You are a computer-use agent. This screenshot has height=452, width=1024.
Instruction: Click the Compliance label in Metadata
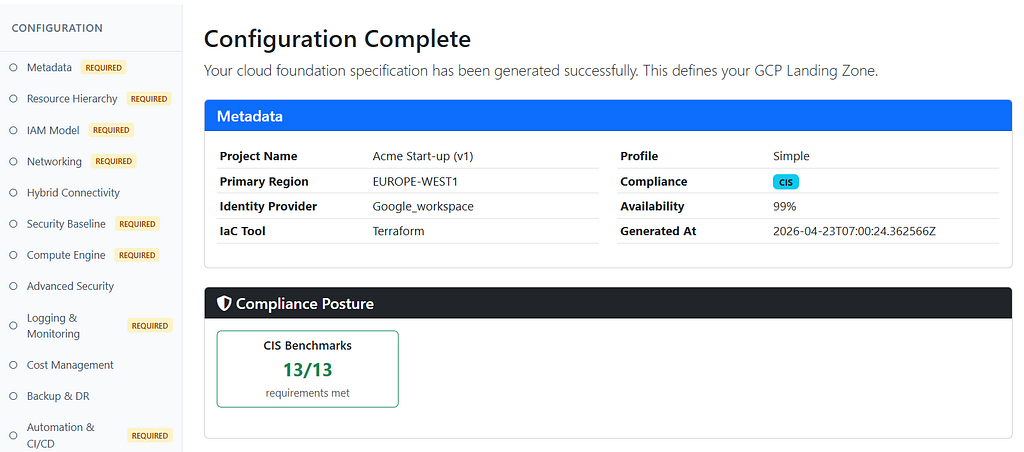[x=654, y=182]
